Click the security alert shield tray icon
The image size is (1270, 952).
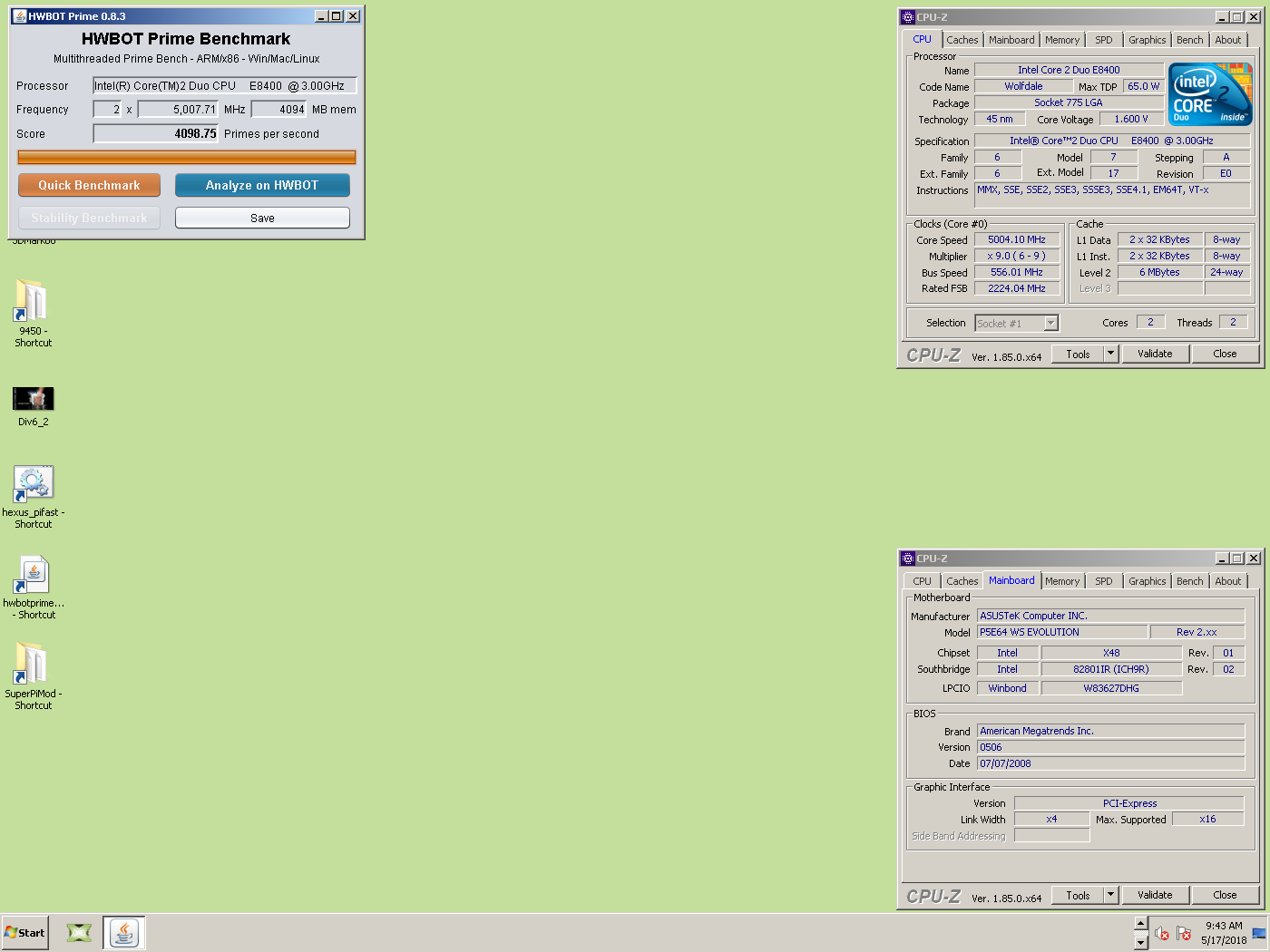[1184, 933]
